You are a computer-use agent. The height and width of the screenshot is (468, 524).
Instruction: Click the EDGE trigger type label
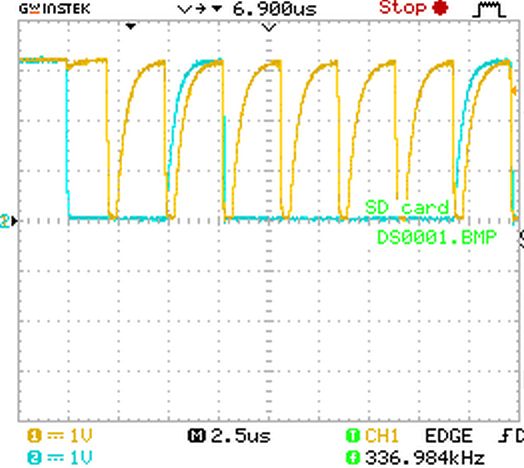tap(449, 436)
